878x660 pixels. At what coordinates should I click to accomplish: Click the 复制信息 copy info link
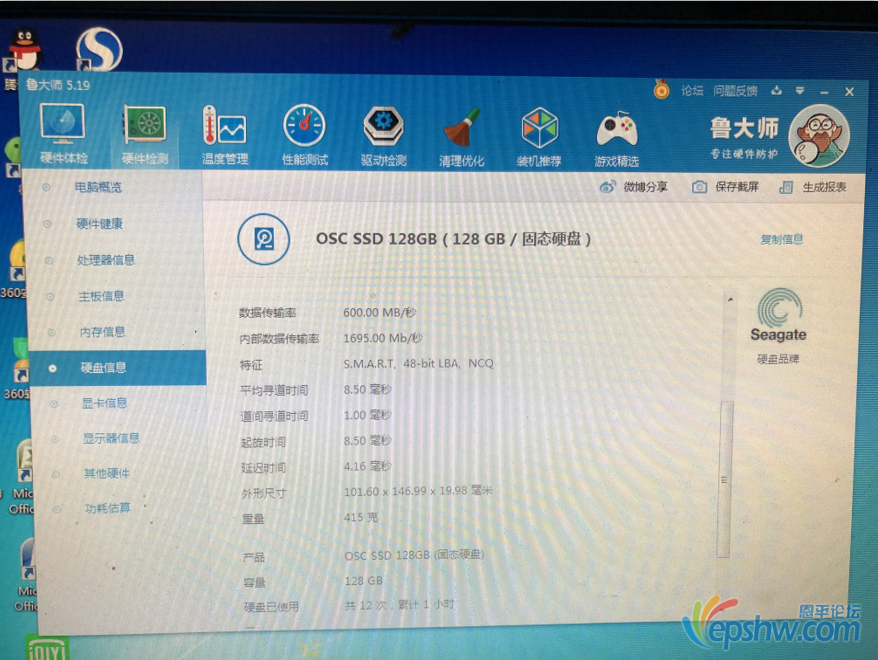[782, 240]
